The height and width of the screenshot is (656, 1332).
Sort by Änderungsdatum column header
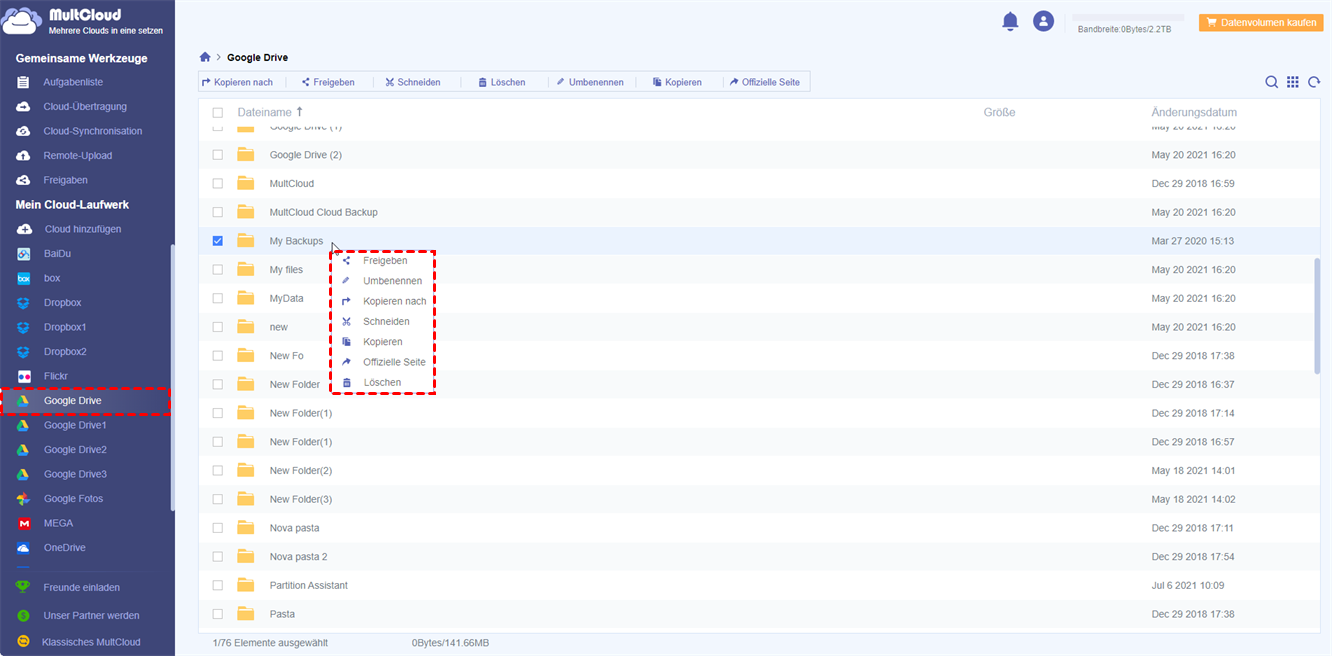tap(1194, 113)
